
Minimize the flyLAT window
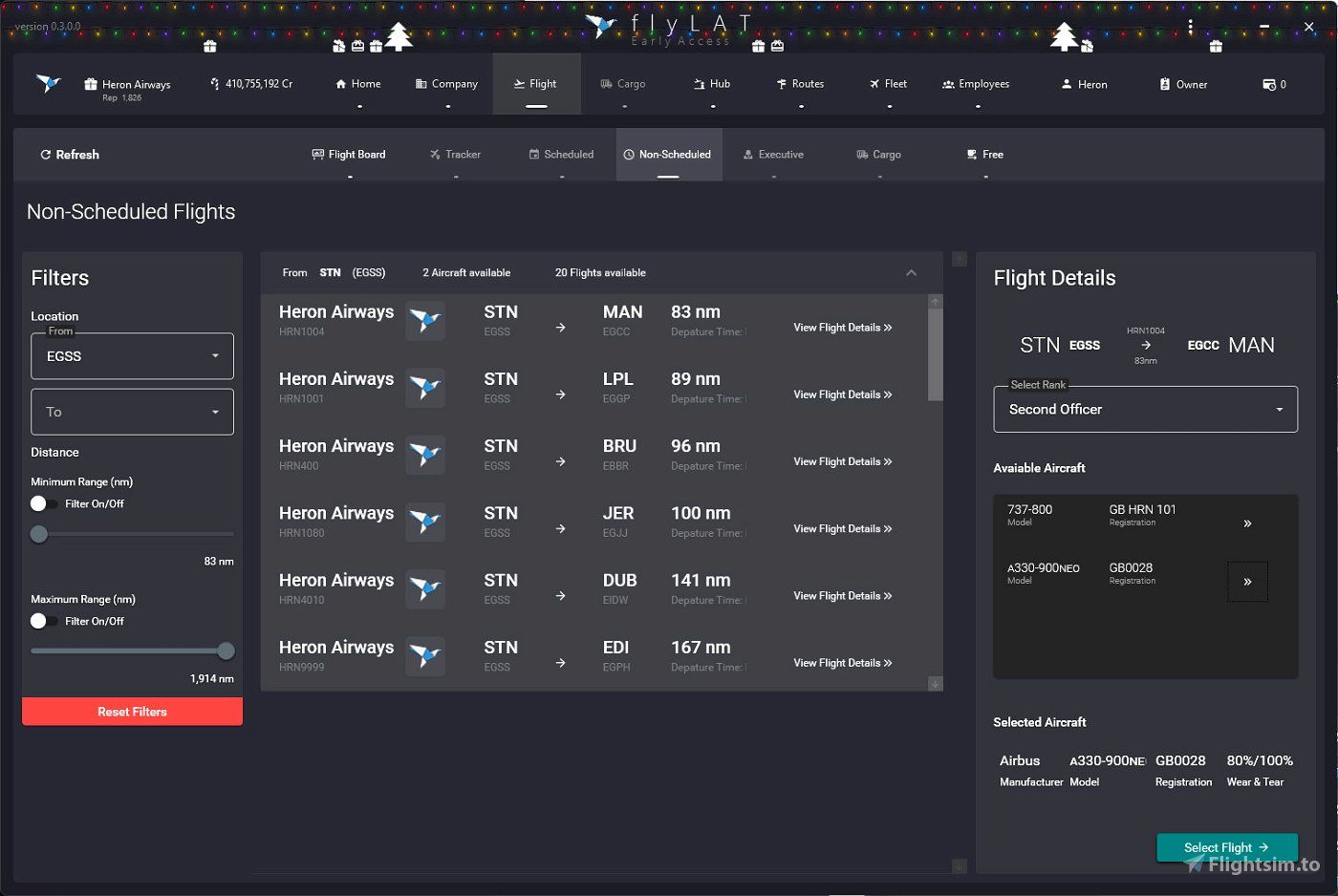coord(1263,27)
